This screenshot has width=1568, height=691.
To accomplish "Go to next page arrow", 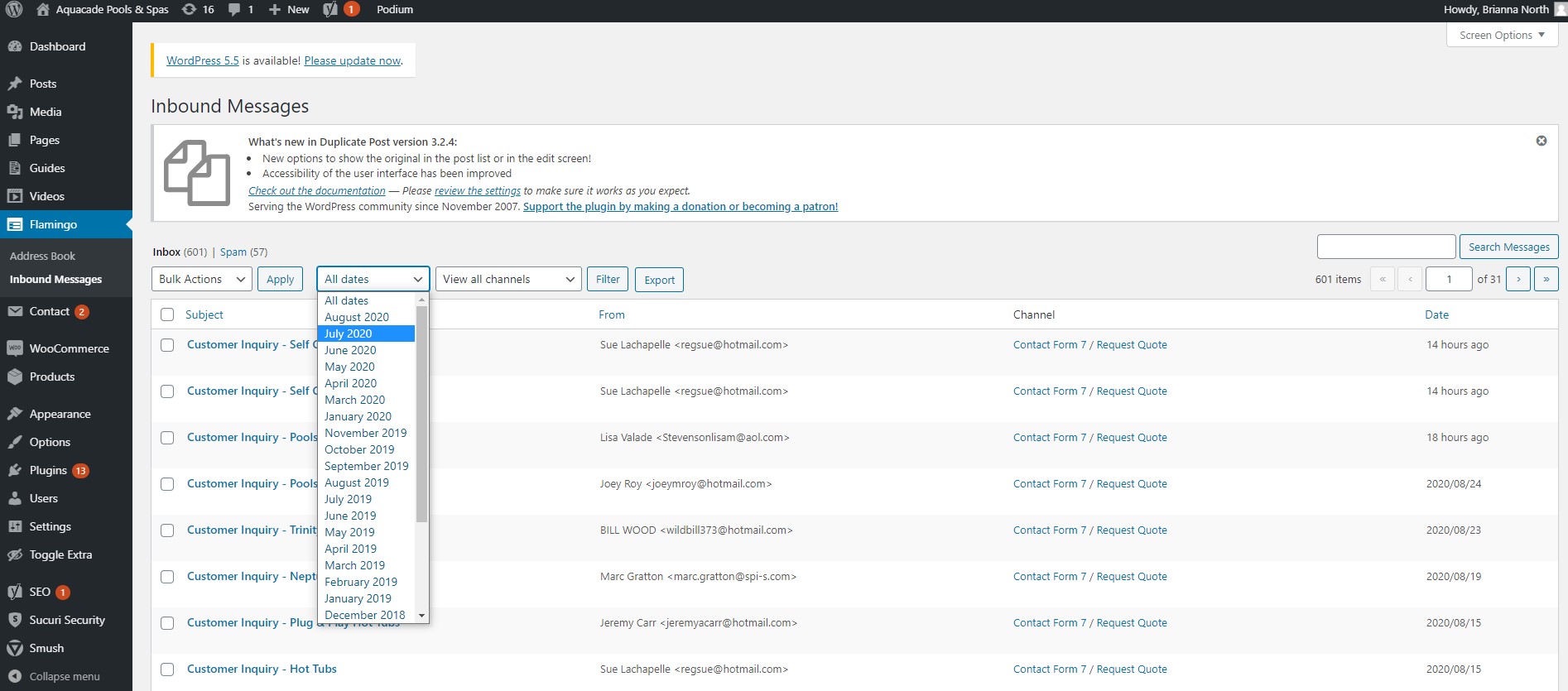I will (1518, 279).
